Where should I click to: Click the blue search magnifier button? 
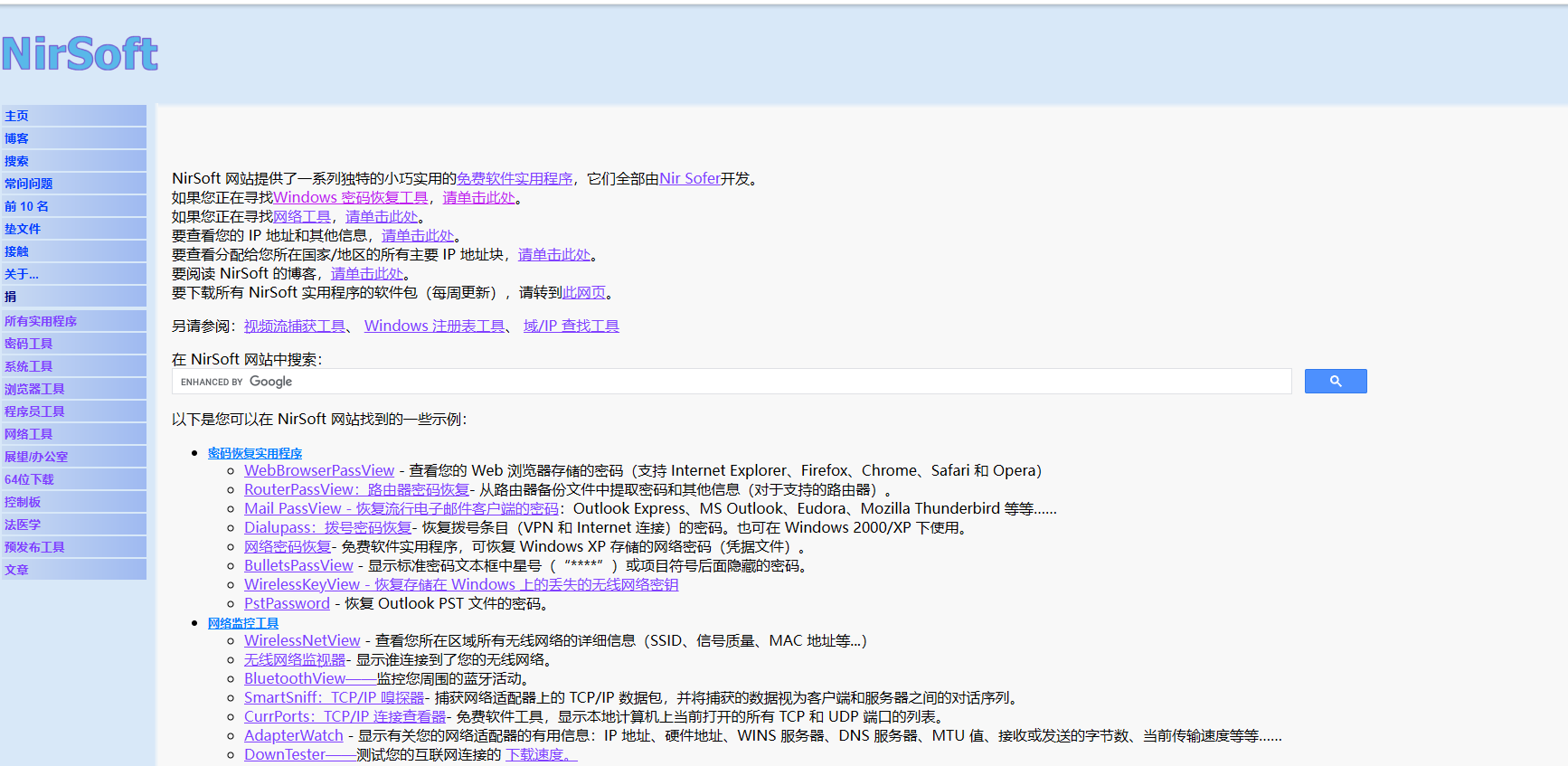(x=1335, y=382)
